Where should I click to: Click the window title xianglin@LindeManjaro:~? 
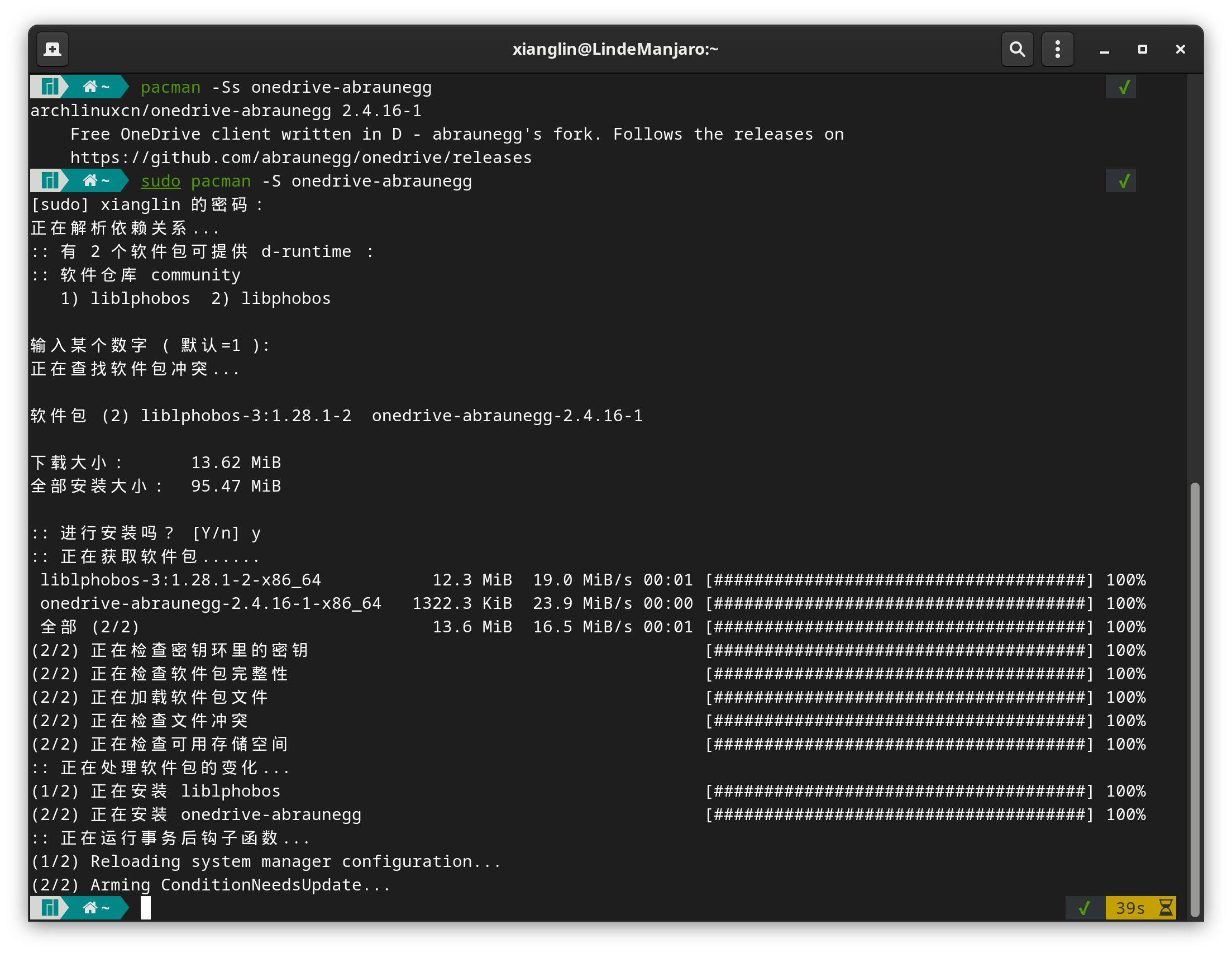pyautogui.click(x=615, y=49)
